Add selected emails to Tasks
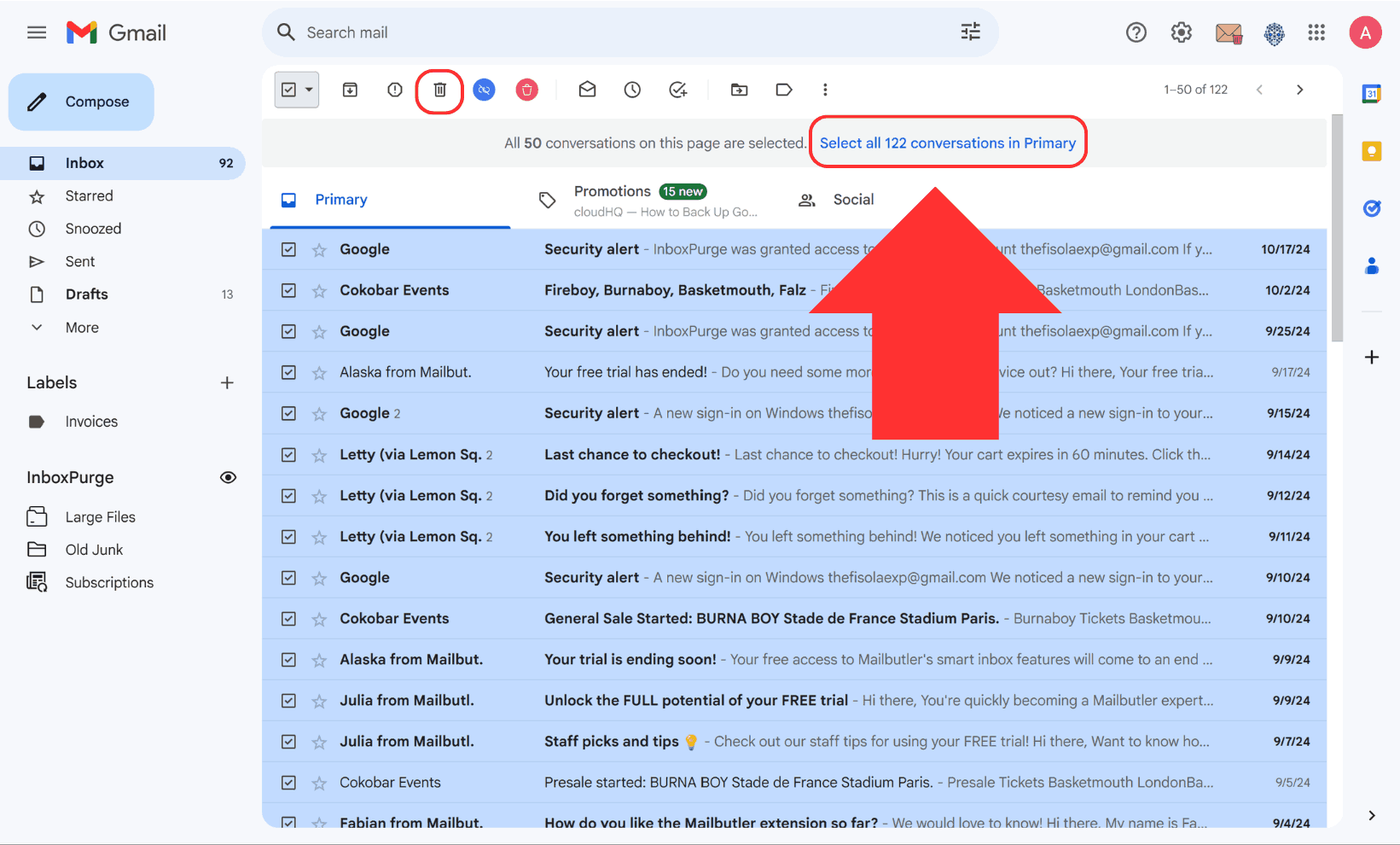The height and width of the screenshot is (845, 1400). click(678, 90)
